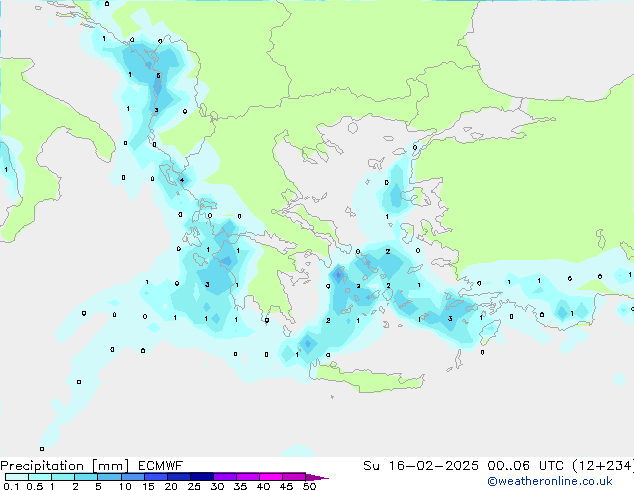634x490 pixels.
Task: Click the 0.5–1 mm legend swatch
Action: (x=40, y=477)
